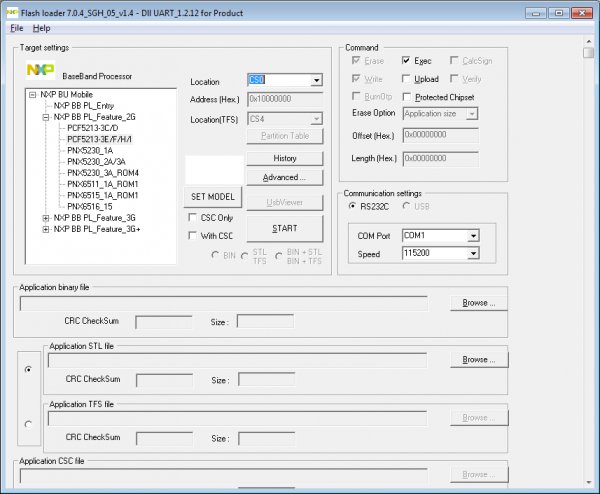The height and width of the screenshot is (494, 600).
Task: Open the File menu
Action: point(16,28)
